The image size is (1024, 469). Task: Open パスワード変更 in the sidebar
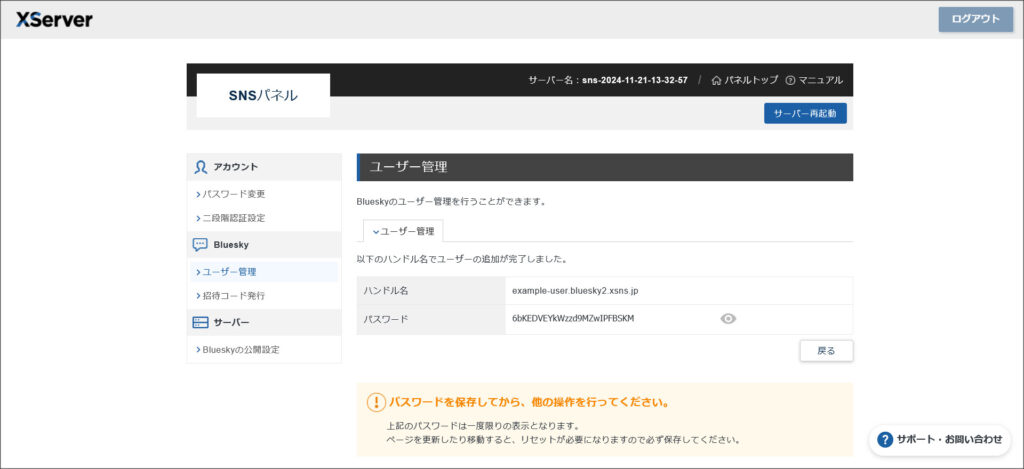[x=233, y=194]
